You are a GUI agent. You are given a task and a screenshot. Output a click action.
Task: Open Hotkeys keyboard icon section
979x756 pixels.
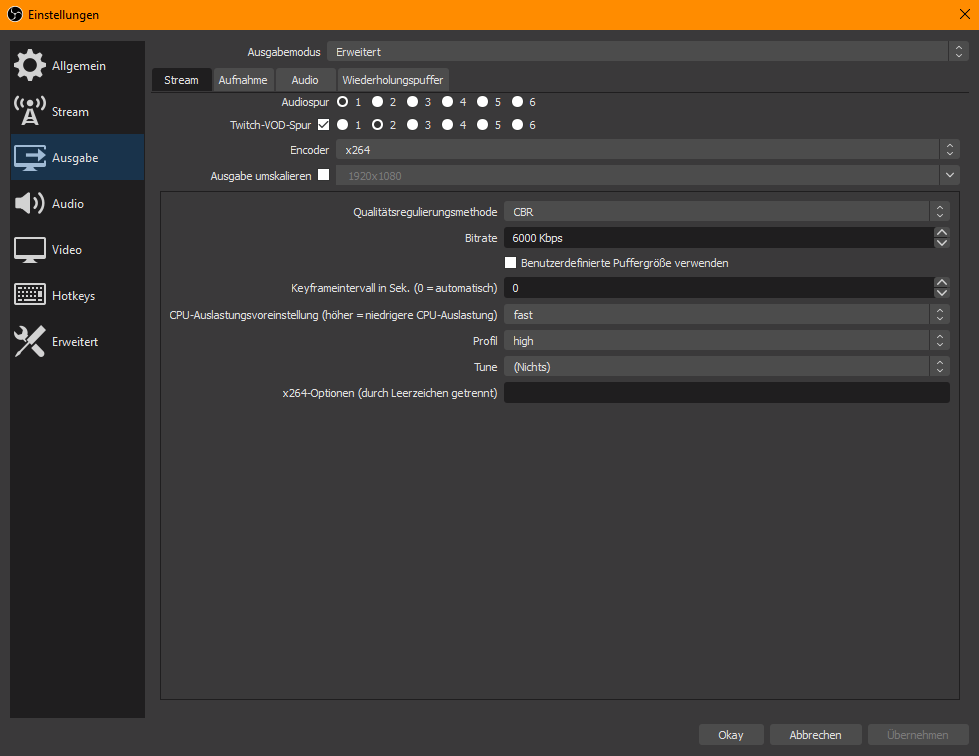pos(29,296)
